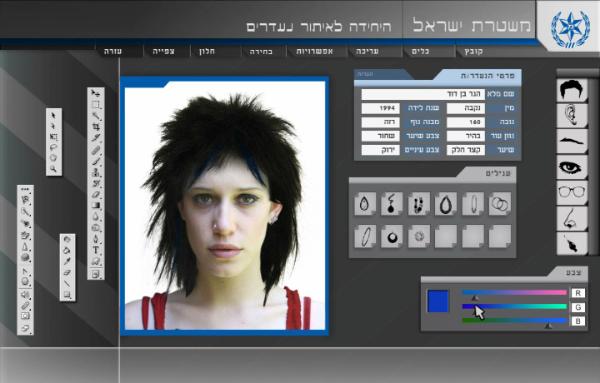Screen dimensions: 600x383
Task: Open the עריכה (Edit) menu
Action: coord(367,51)
